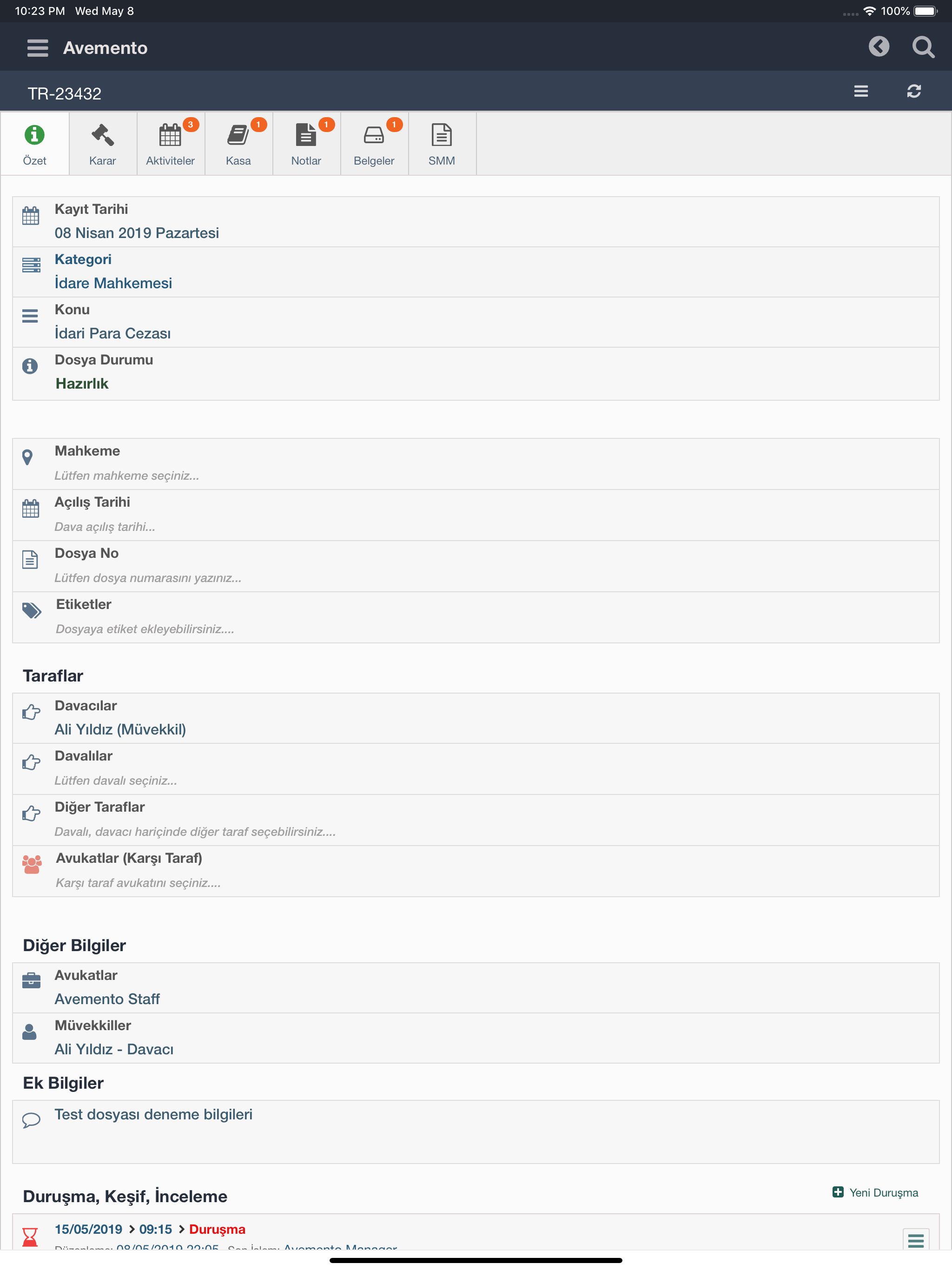Click the pointing hand icon beside Davacılar
This screenshot has height=1270, width=952.
31,712
